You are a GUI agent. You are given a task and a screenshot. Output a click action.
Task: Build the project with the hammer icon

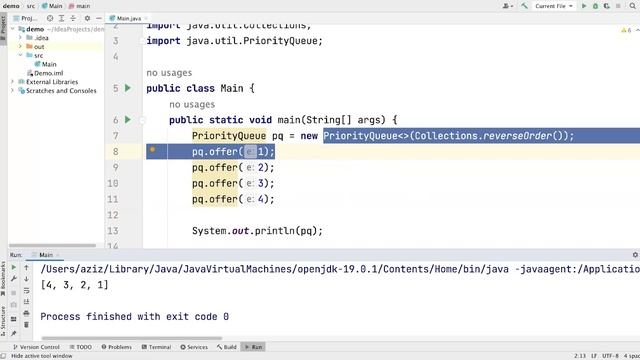[524, 6]
